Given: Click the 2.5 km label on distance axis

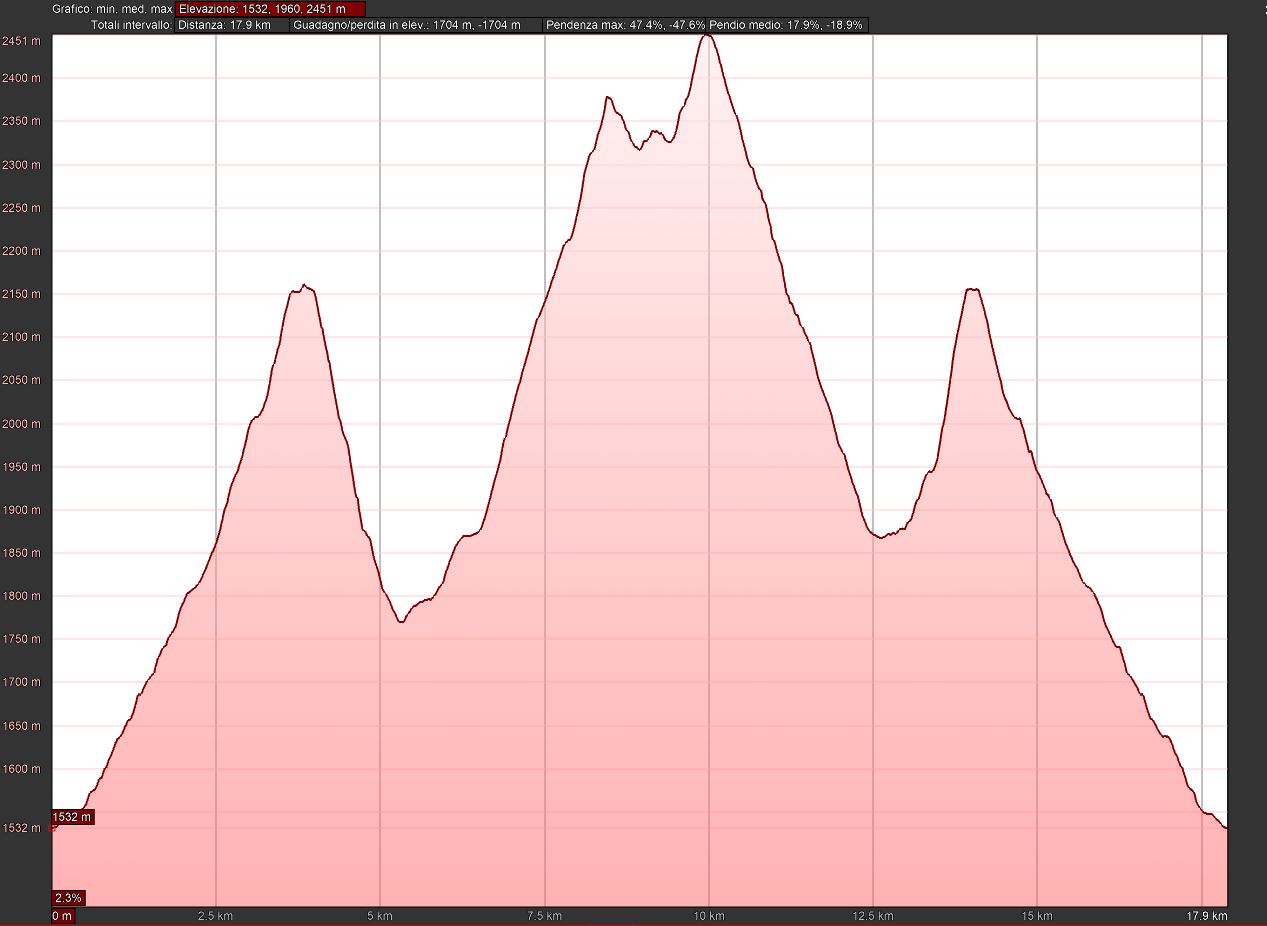Looking at the screenshot, I should click(x=215, y=916).
